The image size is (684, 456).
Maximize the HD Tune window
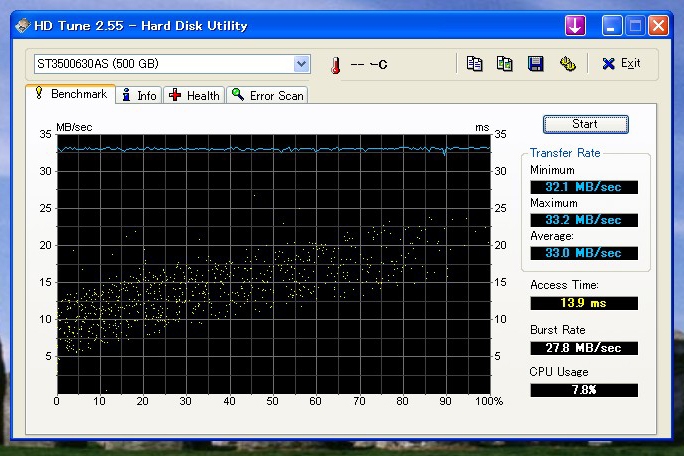[x=633, y=25]
